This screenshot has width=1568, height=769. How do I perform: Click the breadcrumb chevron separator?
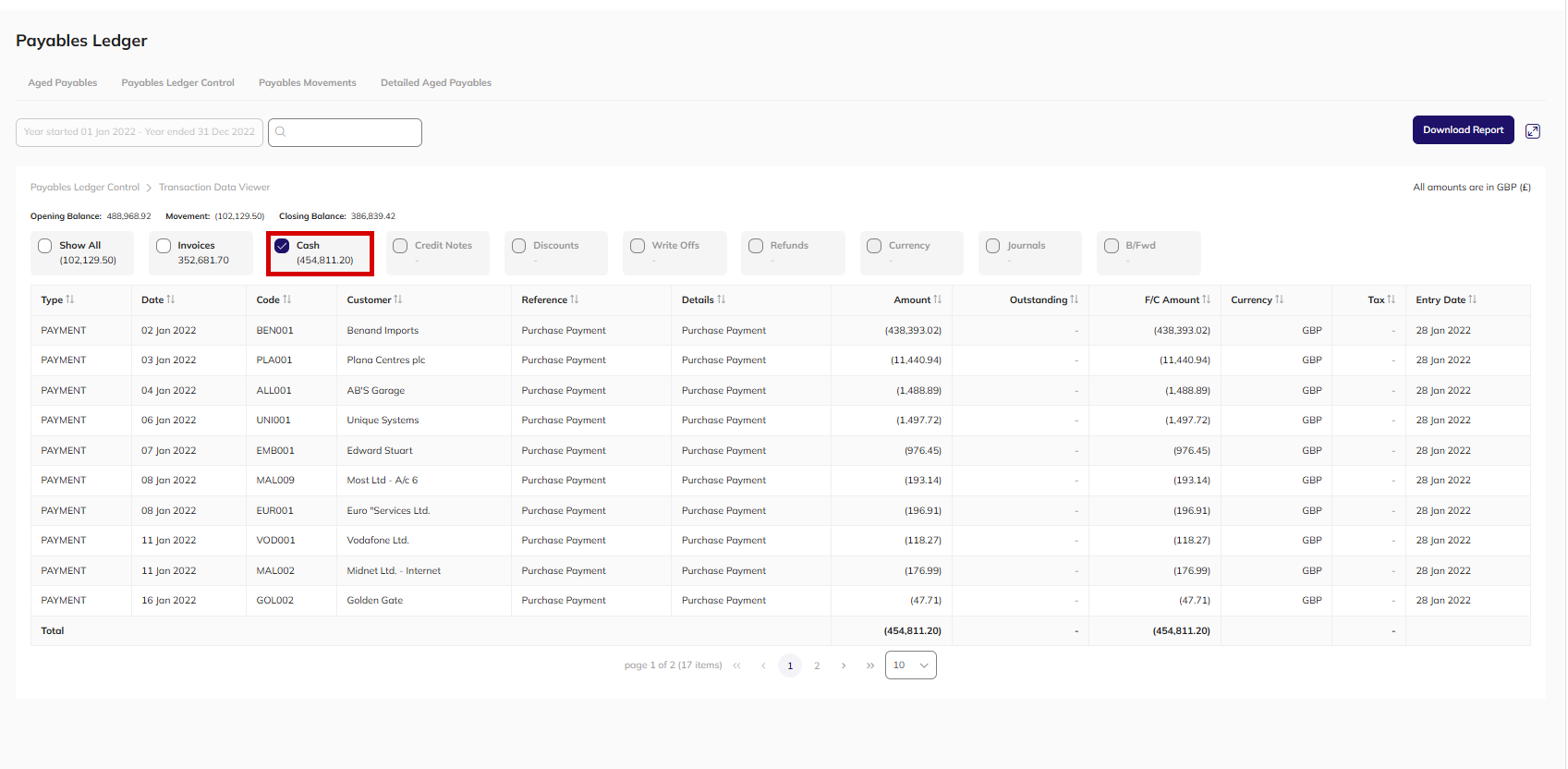tap(149, 188)
